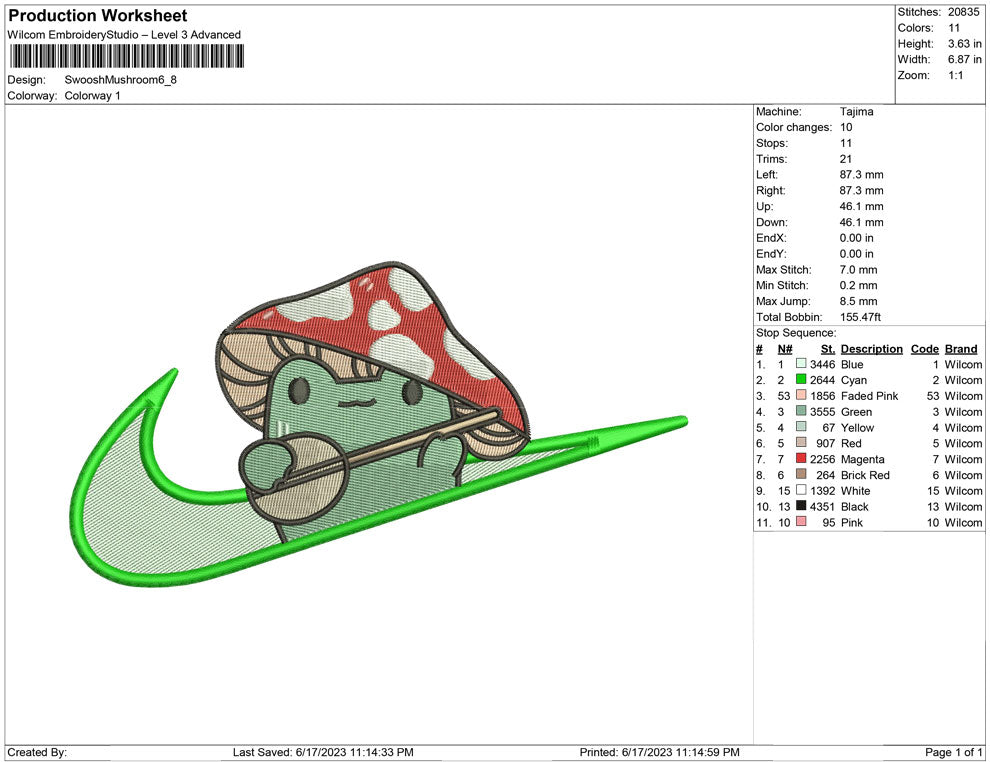Click the Stops value 11
The width and height of the screenshot is (990, 762).
845,143
